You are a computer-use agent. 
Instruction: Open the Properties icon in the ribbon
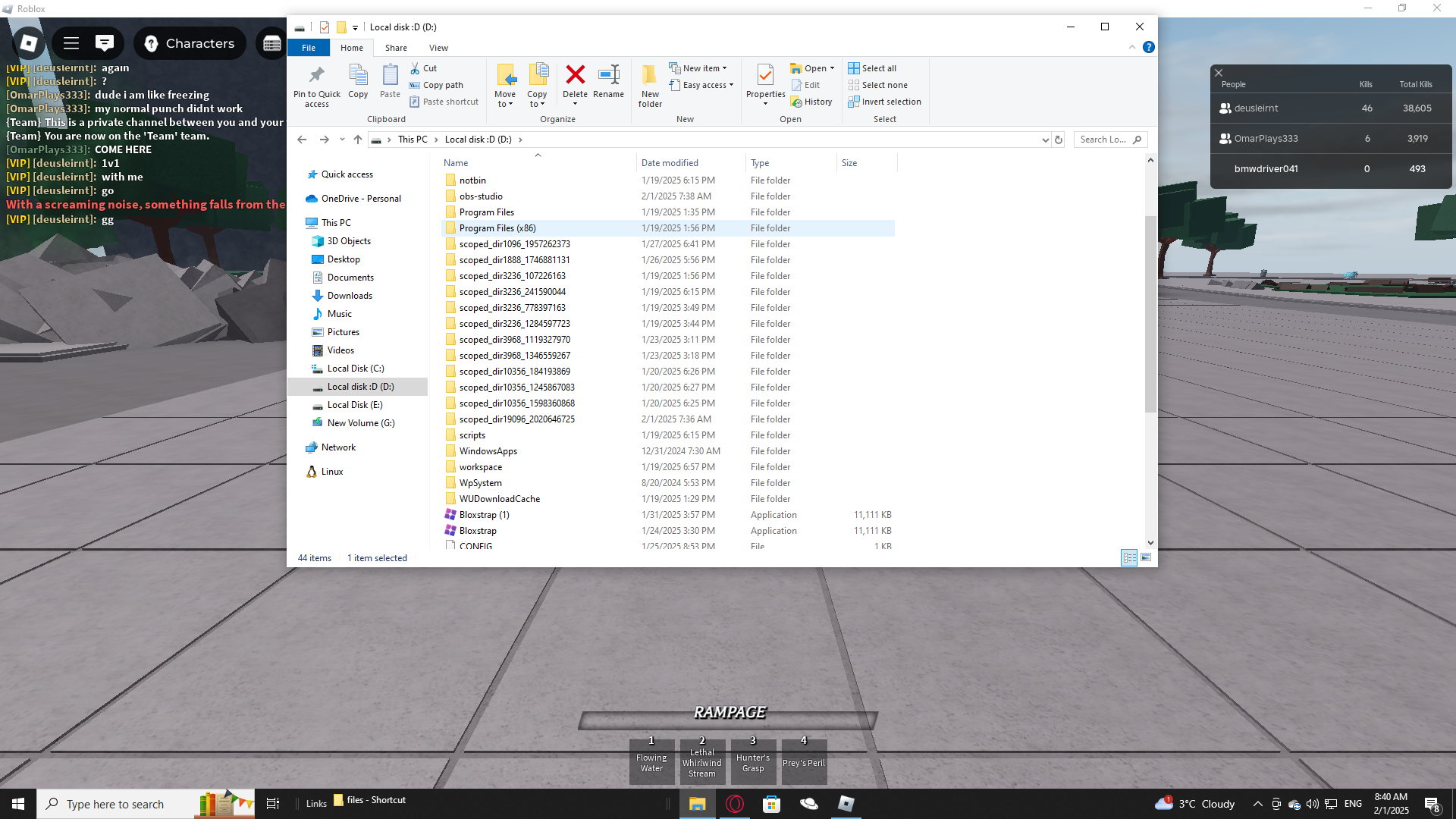[x=765, y=76]
